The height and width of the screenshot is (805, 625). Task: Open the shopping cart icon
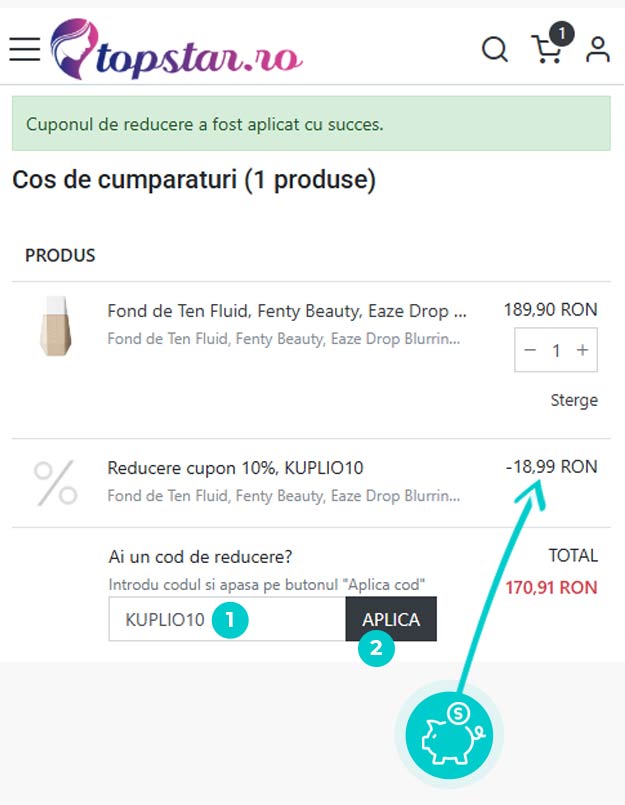tap(546, 50)
